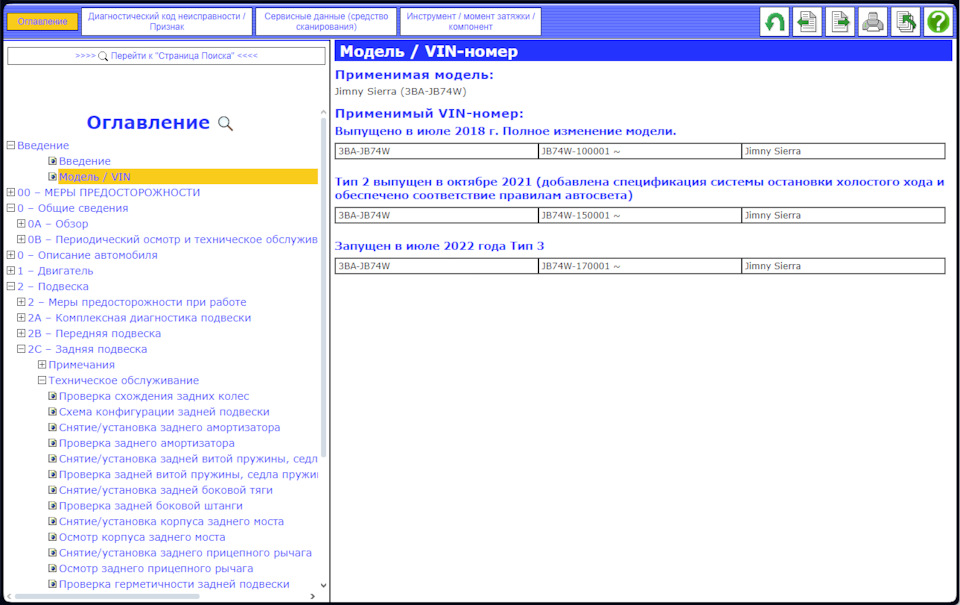Go to Страница Поиска search link
This screenshot has height=605, width=960.
point(167,56)
